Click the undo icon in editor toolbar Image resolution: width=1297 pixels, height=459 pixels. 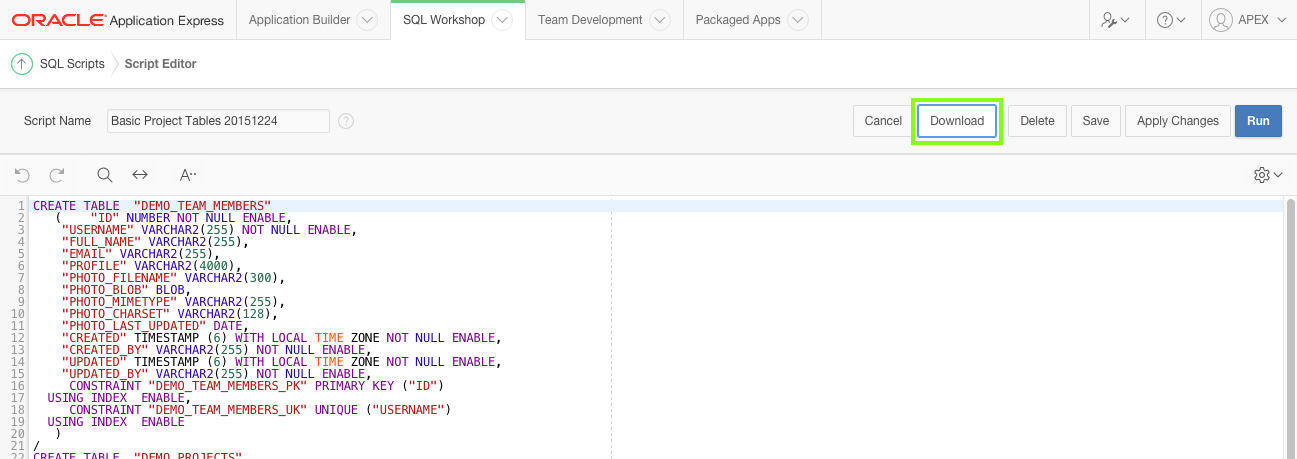(x=22, y=175)
